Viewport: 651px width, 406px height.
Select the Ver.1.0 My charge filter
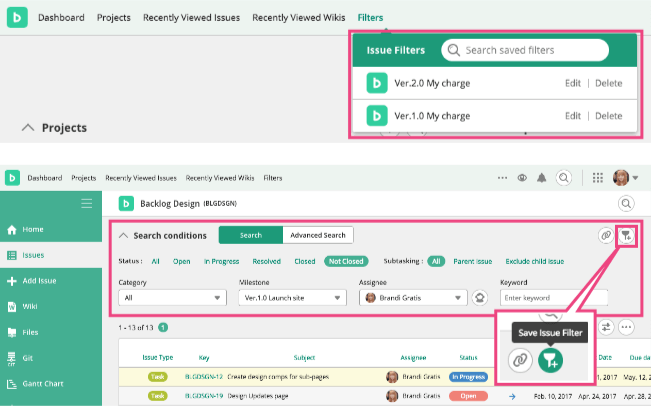click(x=432, y=116)
